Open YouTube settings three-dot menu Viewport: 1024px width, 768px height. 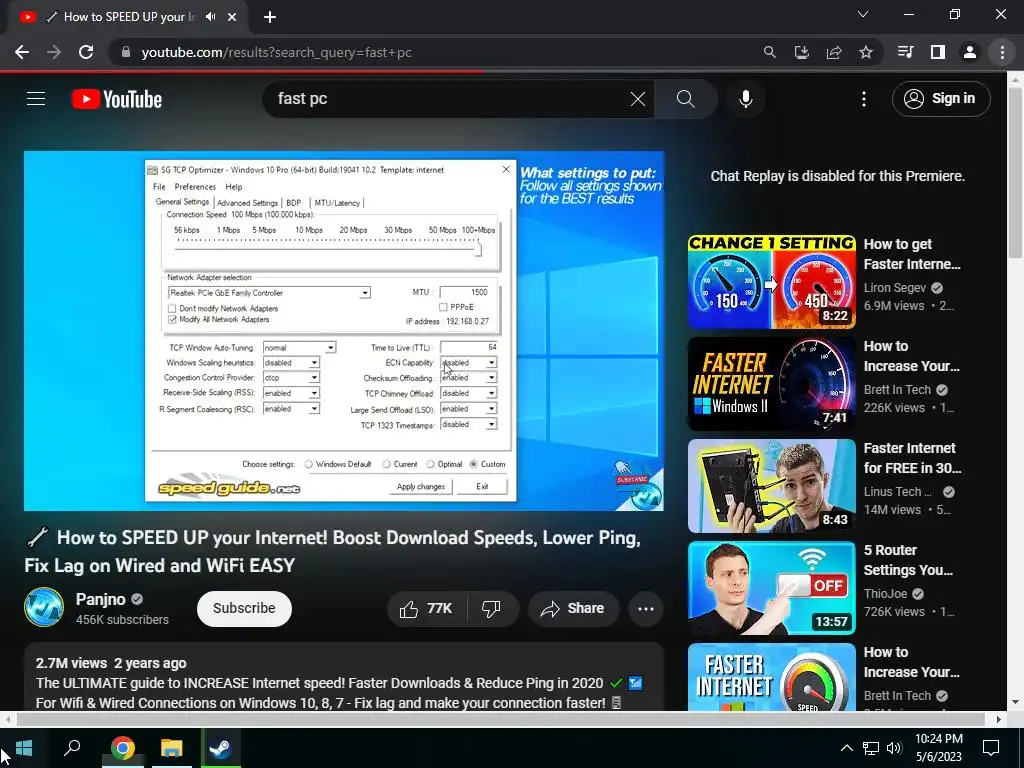coord(863,99)
